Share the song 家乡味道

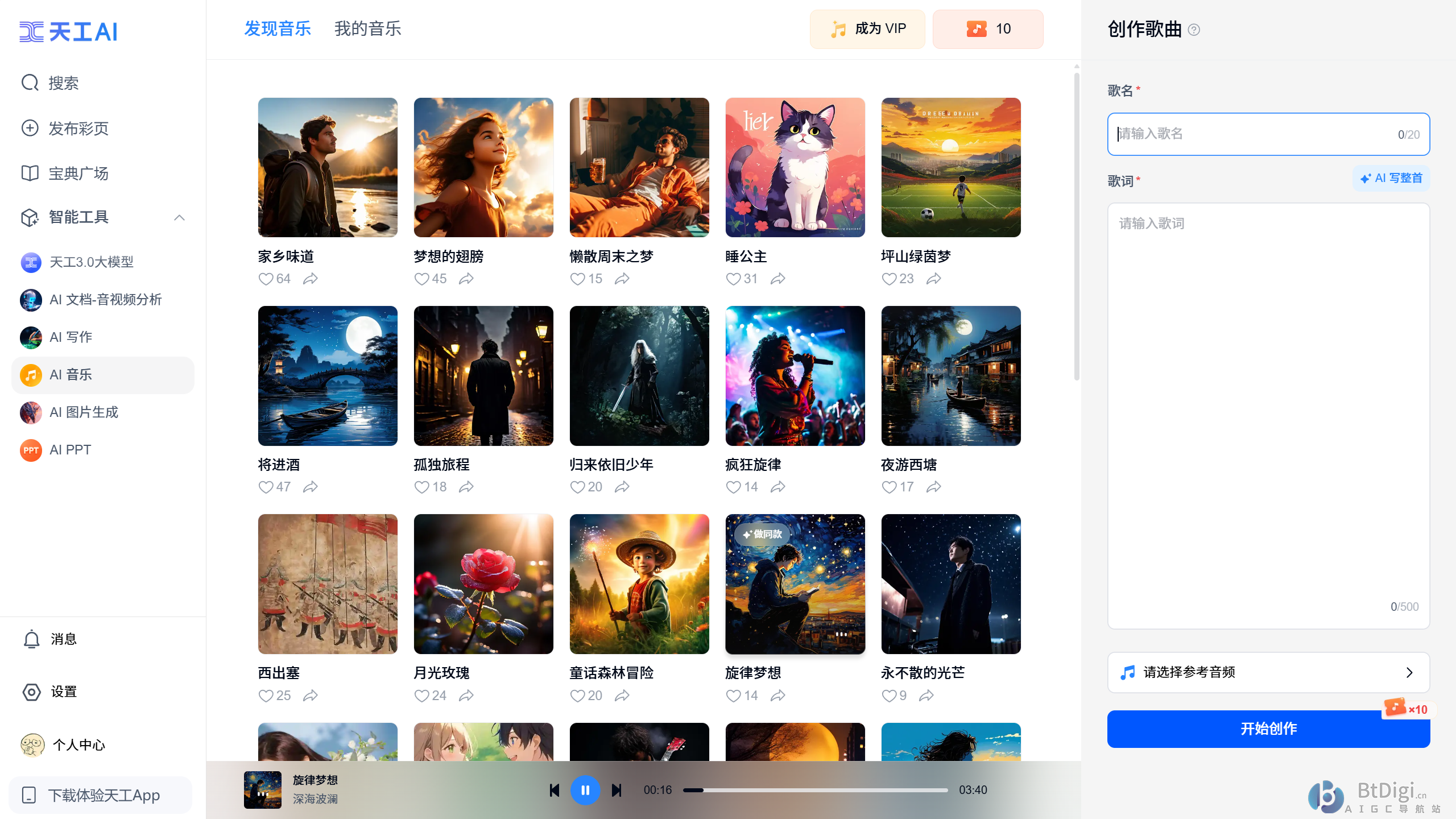pos(311,279)
